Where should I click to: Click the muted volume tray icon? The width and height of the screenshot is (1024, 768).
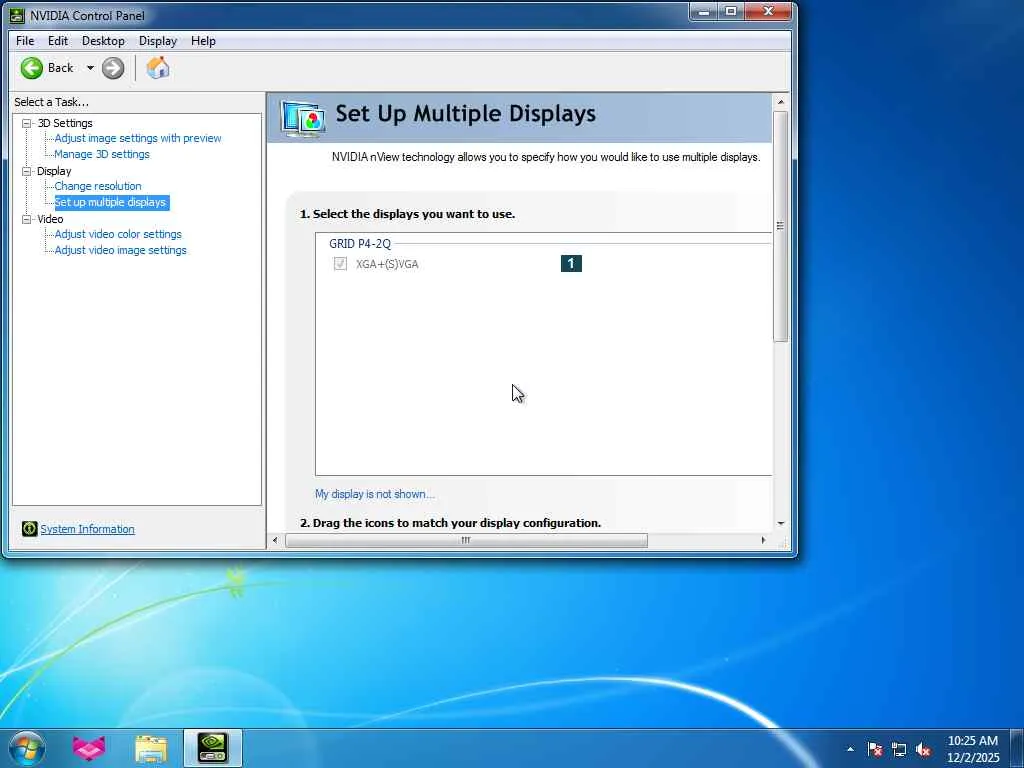click(923, 749)
